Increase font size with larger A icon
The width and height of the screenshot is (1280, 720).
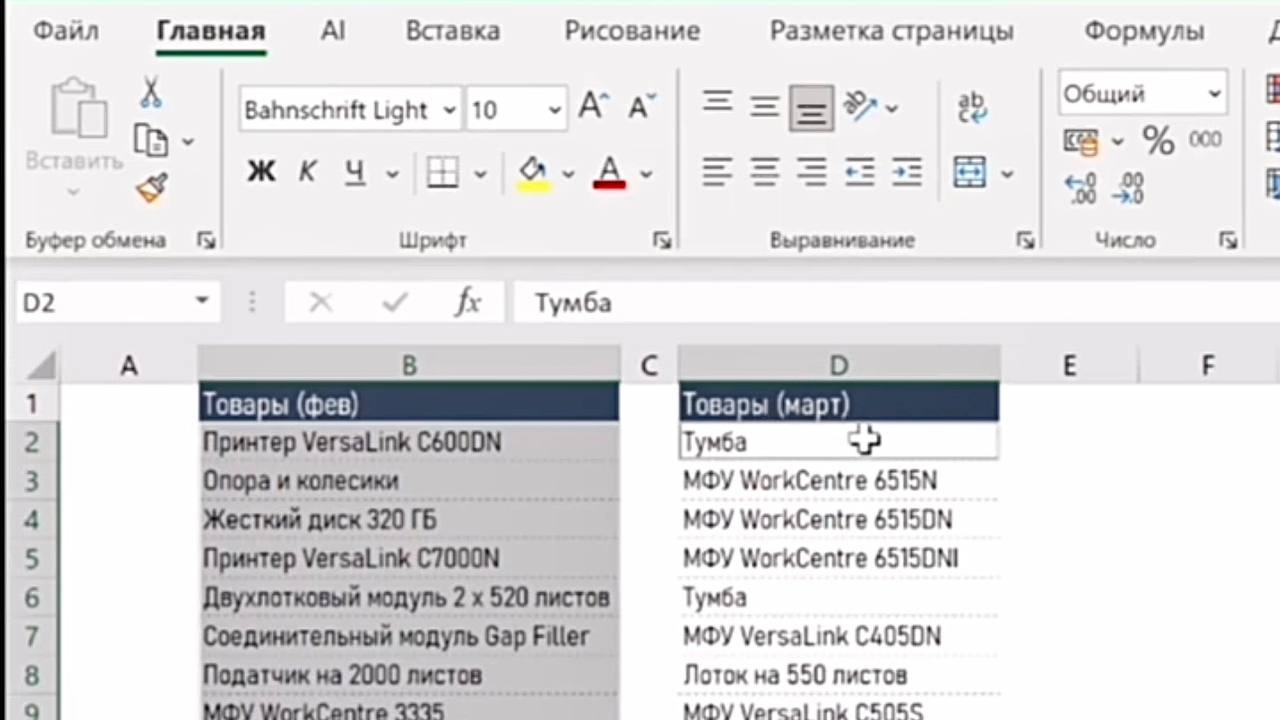pos(593,105)
